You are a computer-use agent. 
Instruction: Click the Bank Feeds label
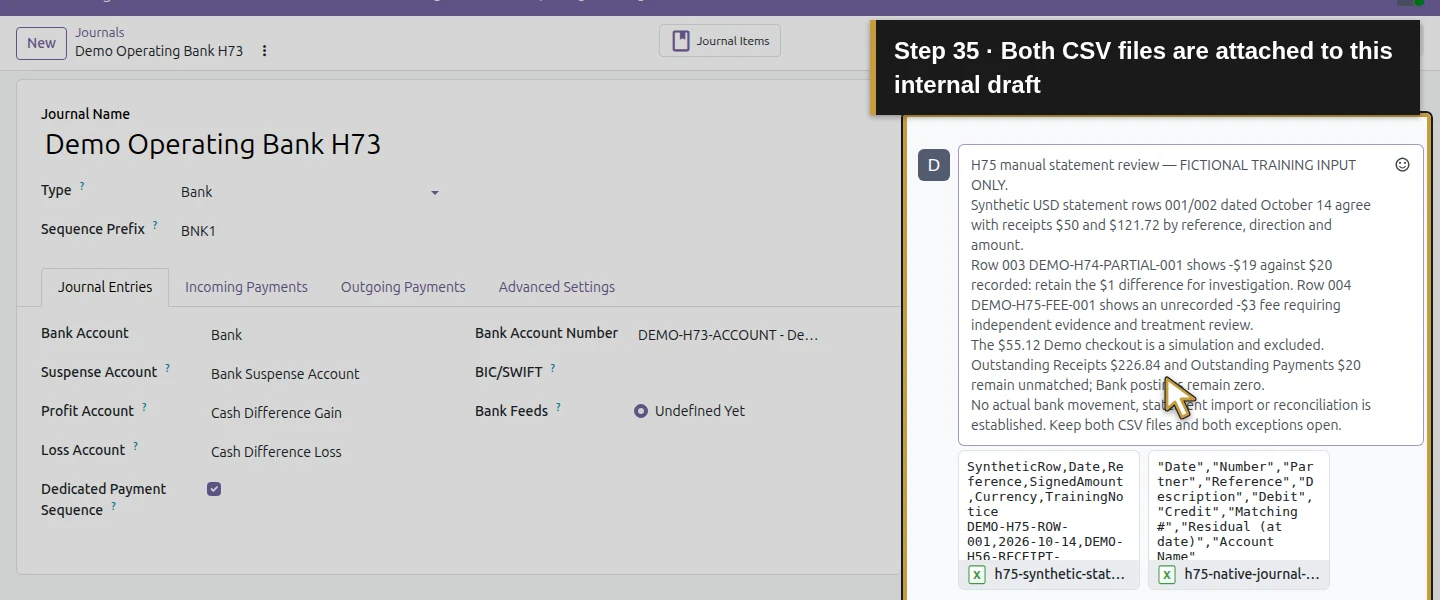pos(511,411)
